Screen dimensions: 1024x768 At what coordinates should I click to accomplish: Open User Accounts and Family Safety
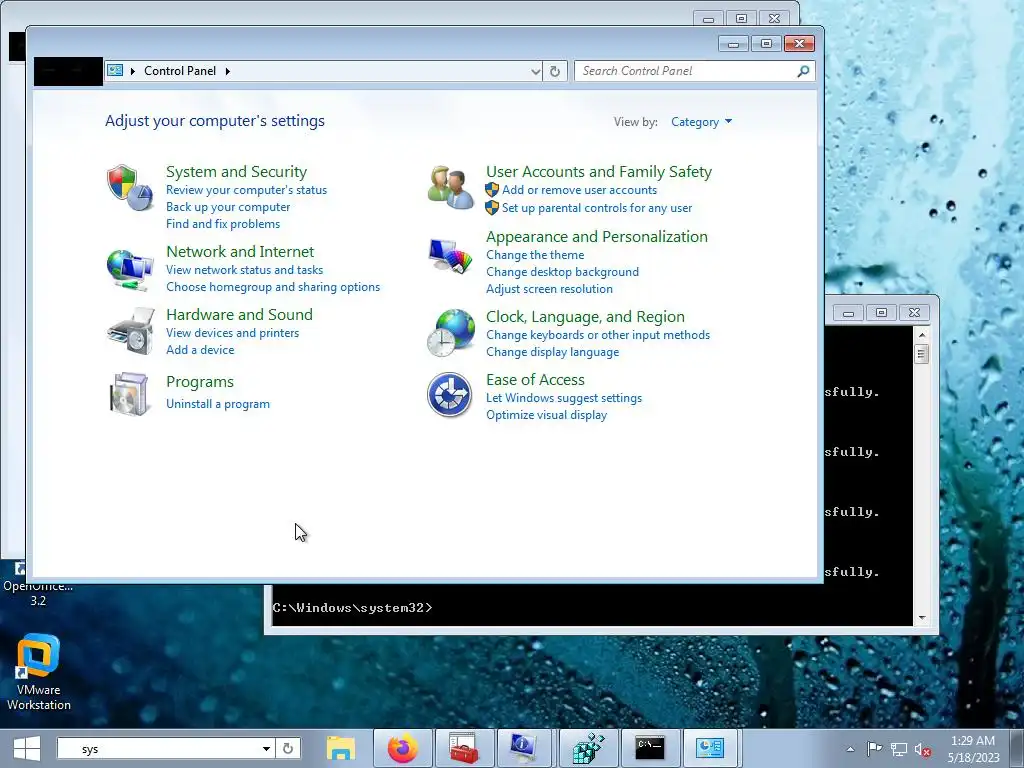(x=599, y=172)
